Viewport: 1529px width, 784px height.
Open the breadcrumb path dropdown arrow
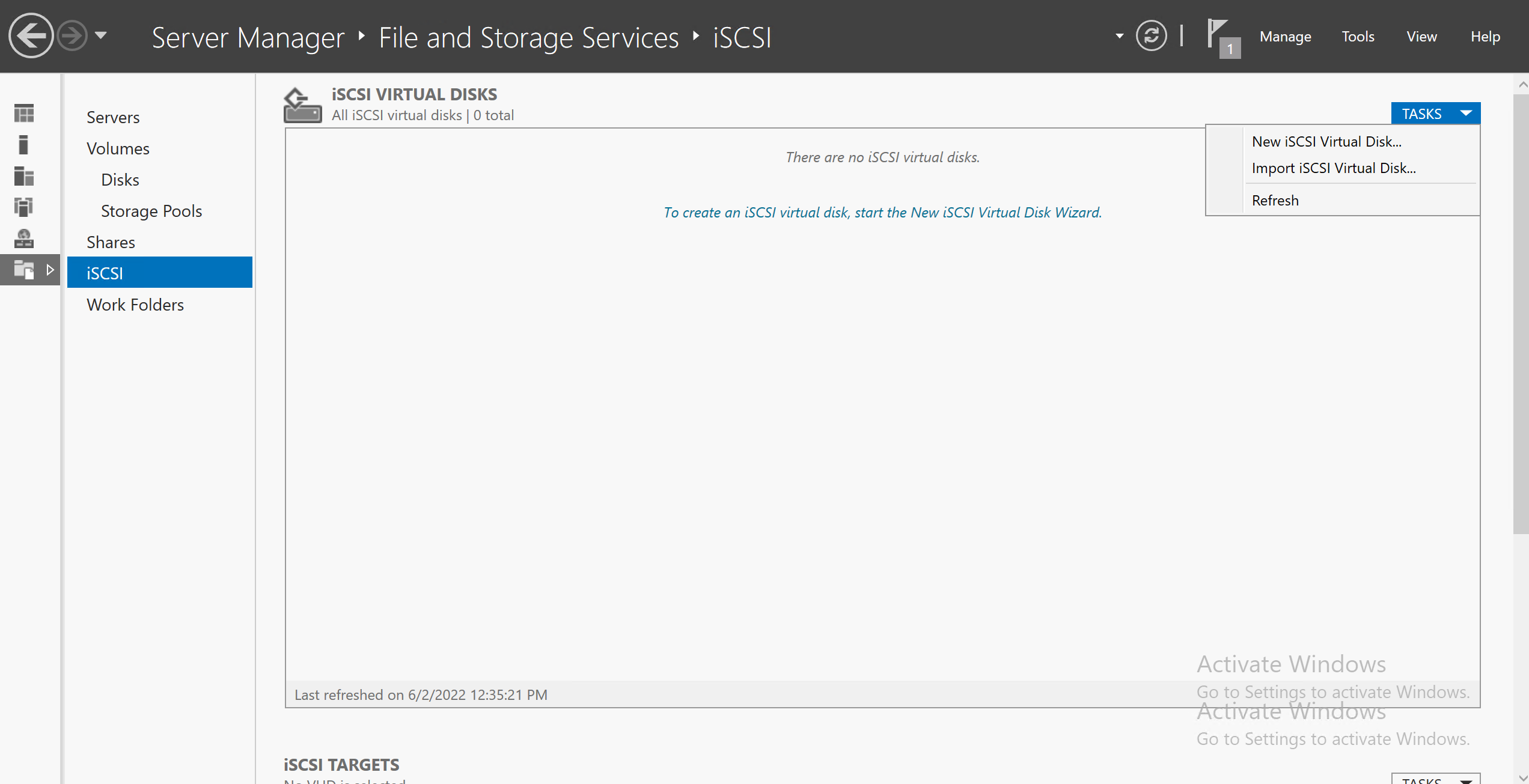[1119, 36]
